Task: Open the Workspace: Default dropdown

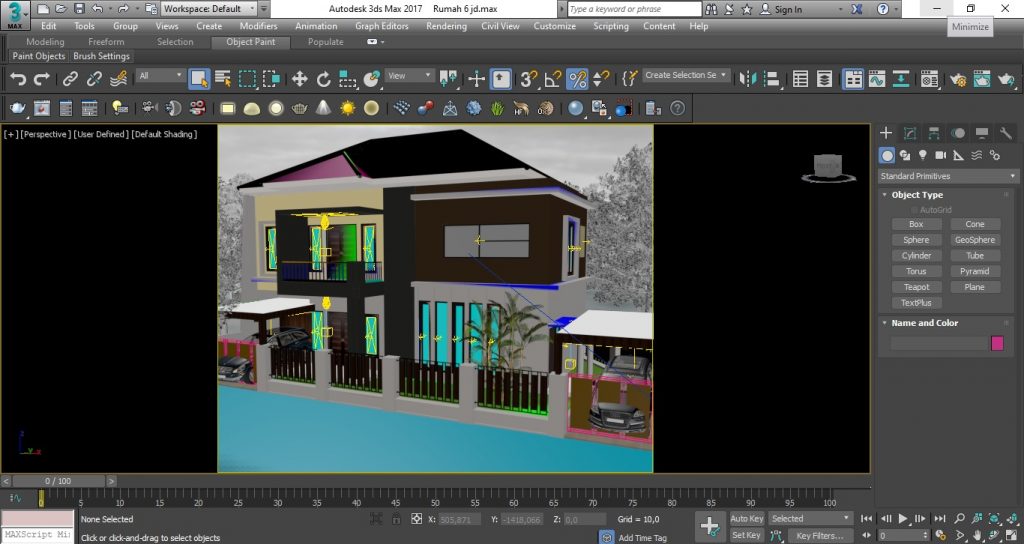Action: click(208, 8)
